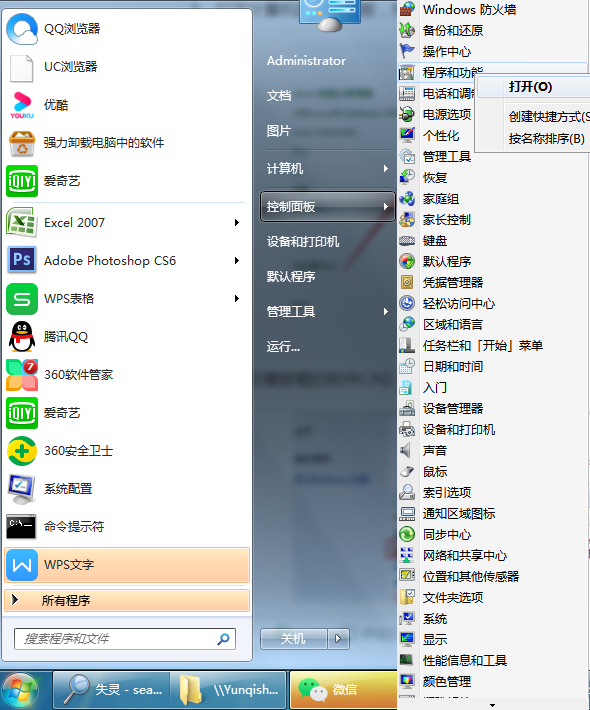Open 腾讯QQ penguin icon
This screenshot has height=710, width=590.
pyautogui.click(x=22, y=336)
